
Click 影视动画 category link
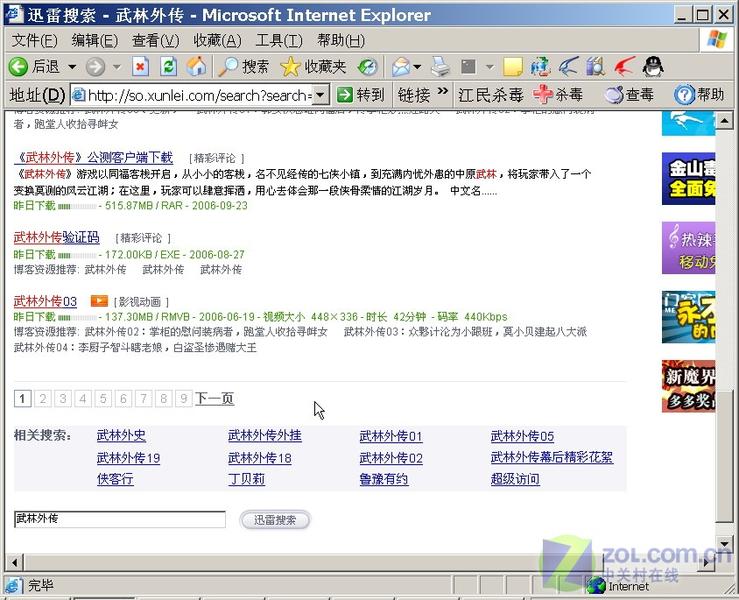(x=140, y=302)
